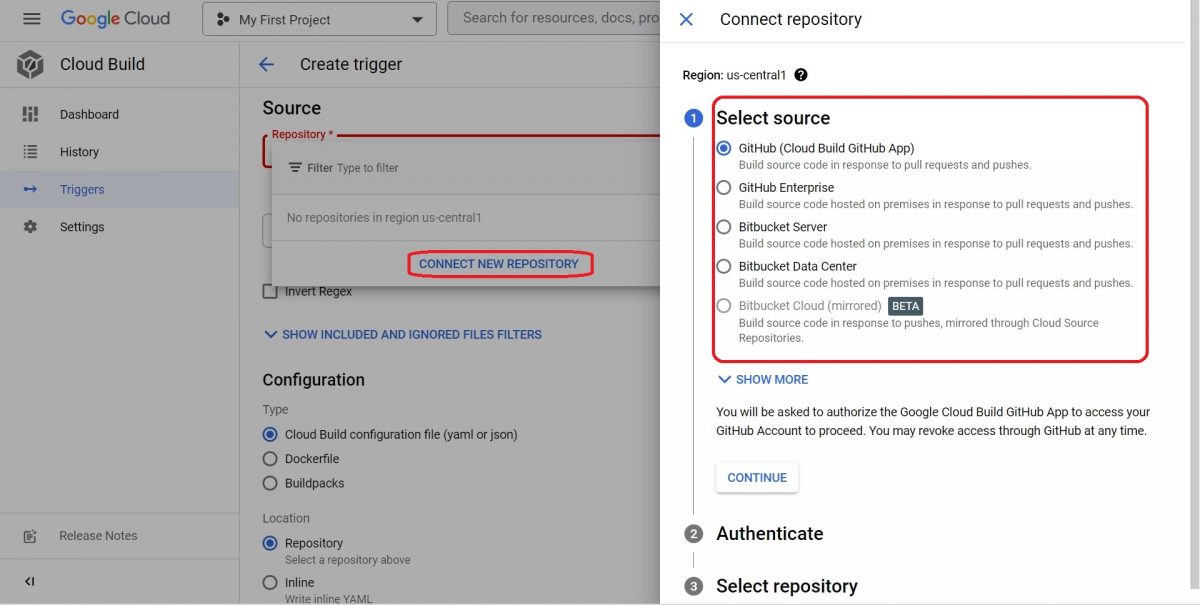
Task: Open the navigation hamburger menu
Action: pos(31,17)
